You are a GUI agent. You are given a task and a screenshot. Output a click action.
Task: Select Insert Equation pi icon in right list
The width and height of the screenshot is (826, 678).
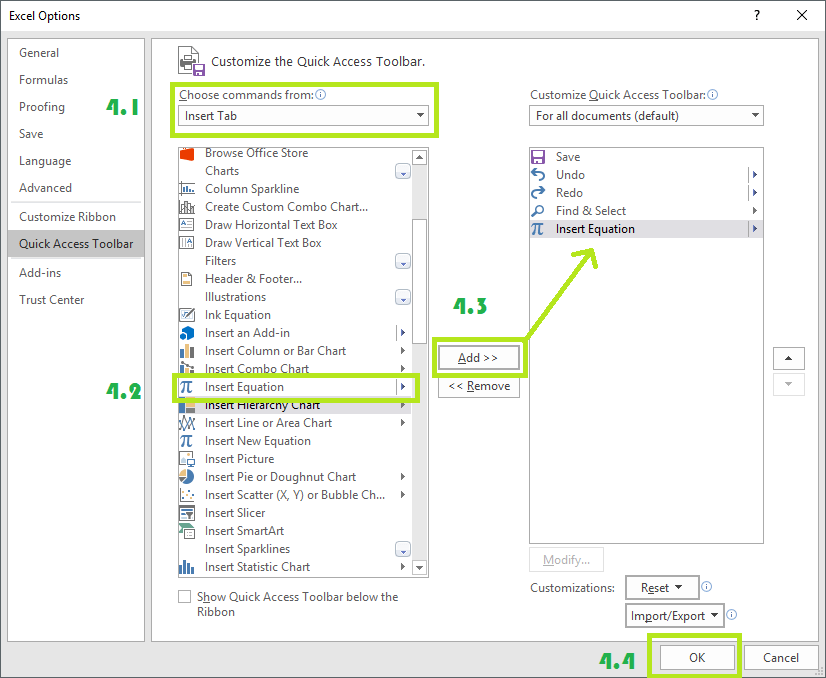pyautogui.click(x=537, y=229)
